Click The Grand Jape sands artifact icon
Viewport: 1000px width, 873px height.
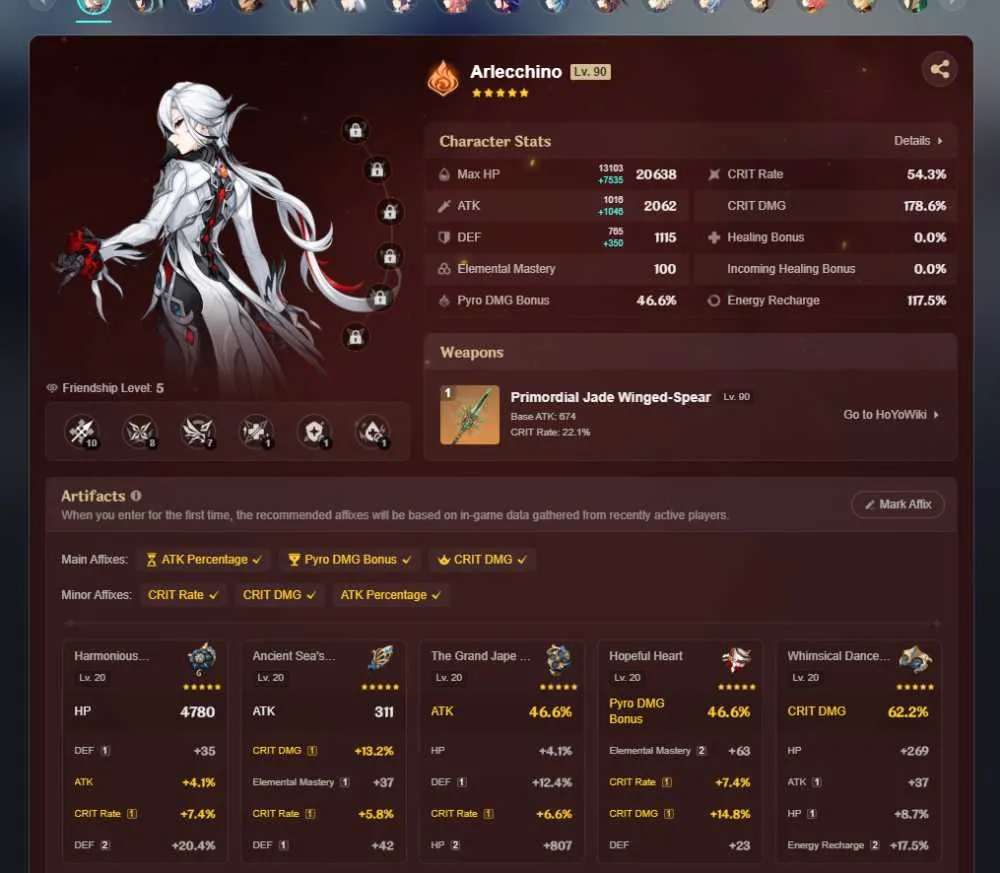(x=559, y=659)
